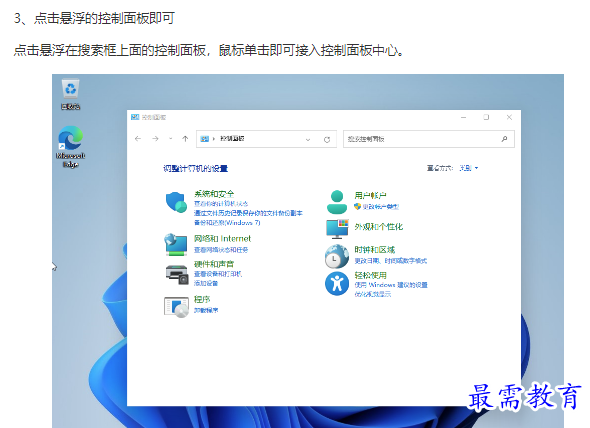Go back using the left arrow
Viewport: 590px width, 428px height.
(138, 139)
